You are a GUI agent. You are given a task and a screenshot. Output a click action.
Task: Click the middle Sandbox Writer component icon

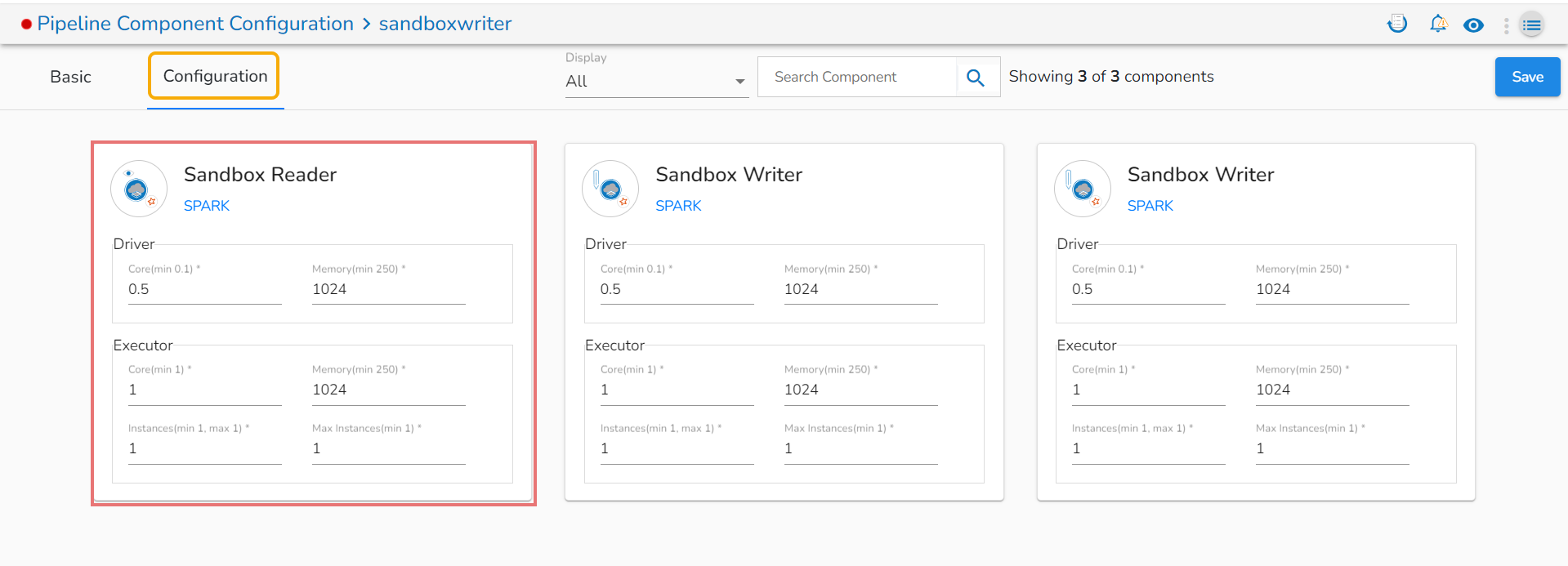point(610,189)
